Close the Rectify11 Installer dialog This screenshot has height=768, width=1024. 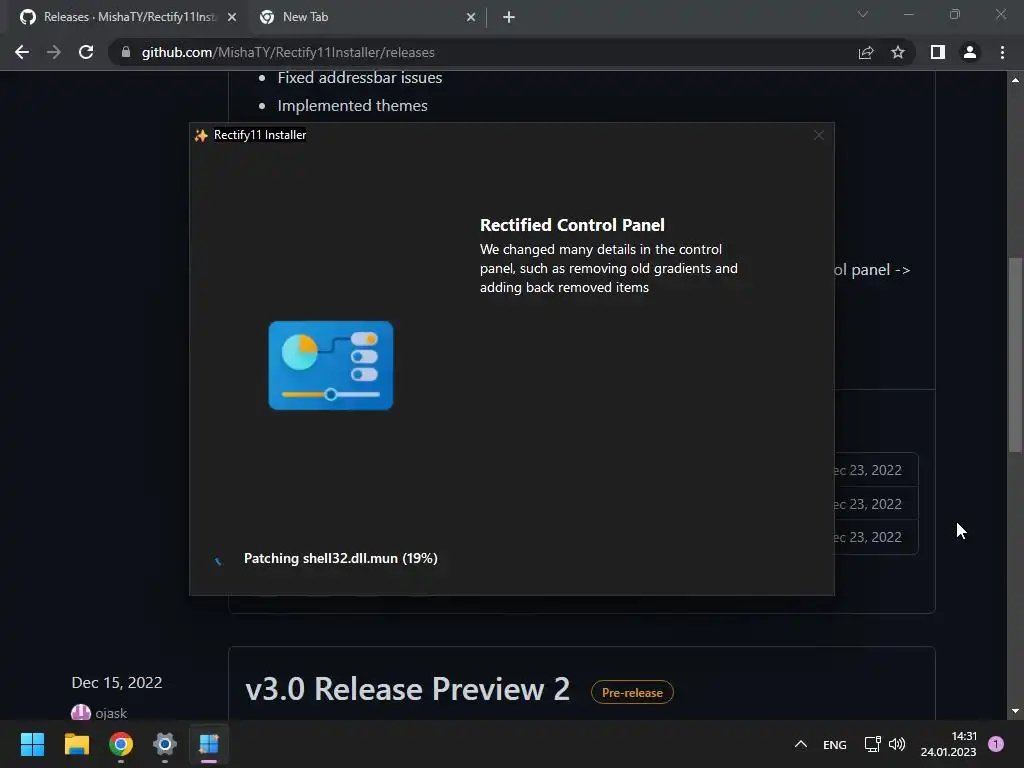(818, 135)
